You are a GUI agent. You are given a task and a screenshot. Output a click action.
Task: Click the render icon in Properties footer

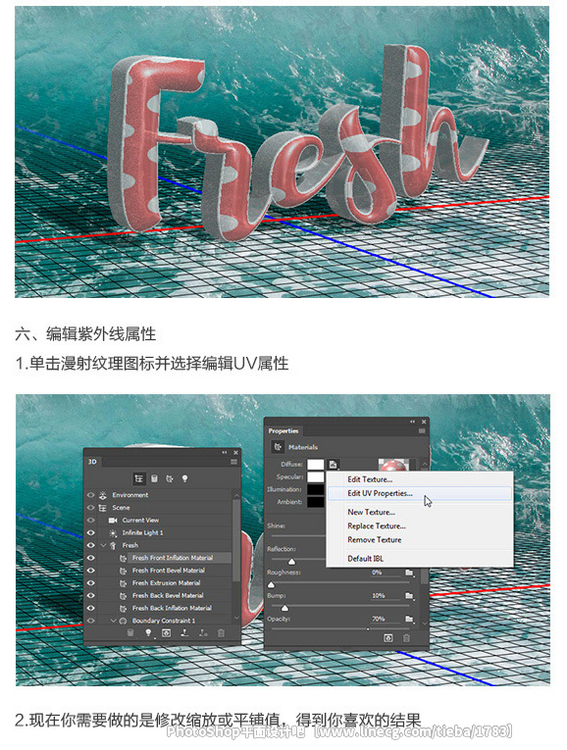point(388,638)
